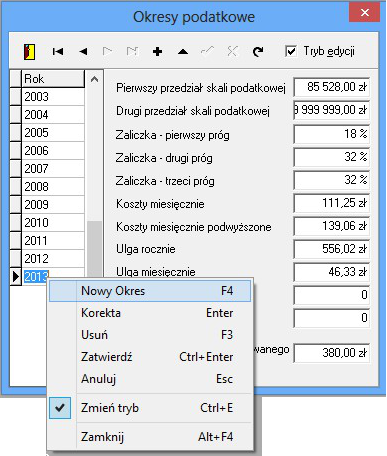Screen dimensions: 387x456
Task: Choose Nowy Okres from context menu
Action: [x=150, y=291]
